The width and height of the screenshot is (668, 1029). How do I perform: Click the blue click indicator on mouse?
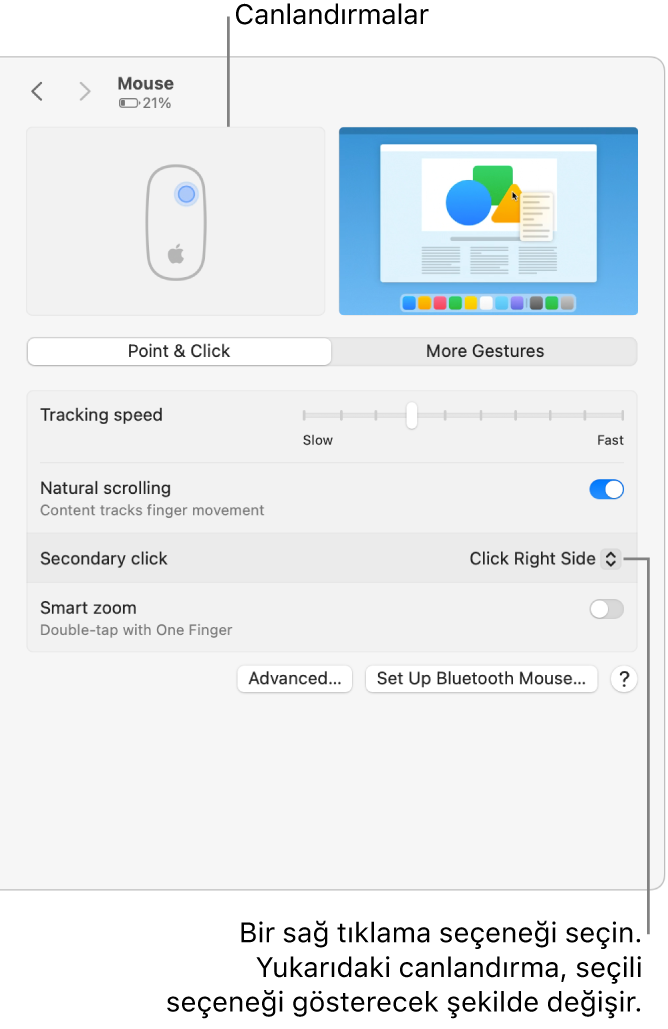tap(186, 194)
